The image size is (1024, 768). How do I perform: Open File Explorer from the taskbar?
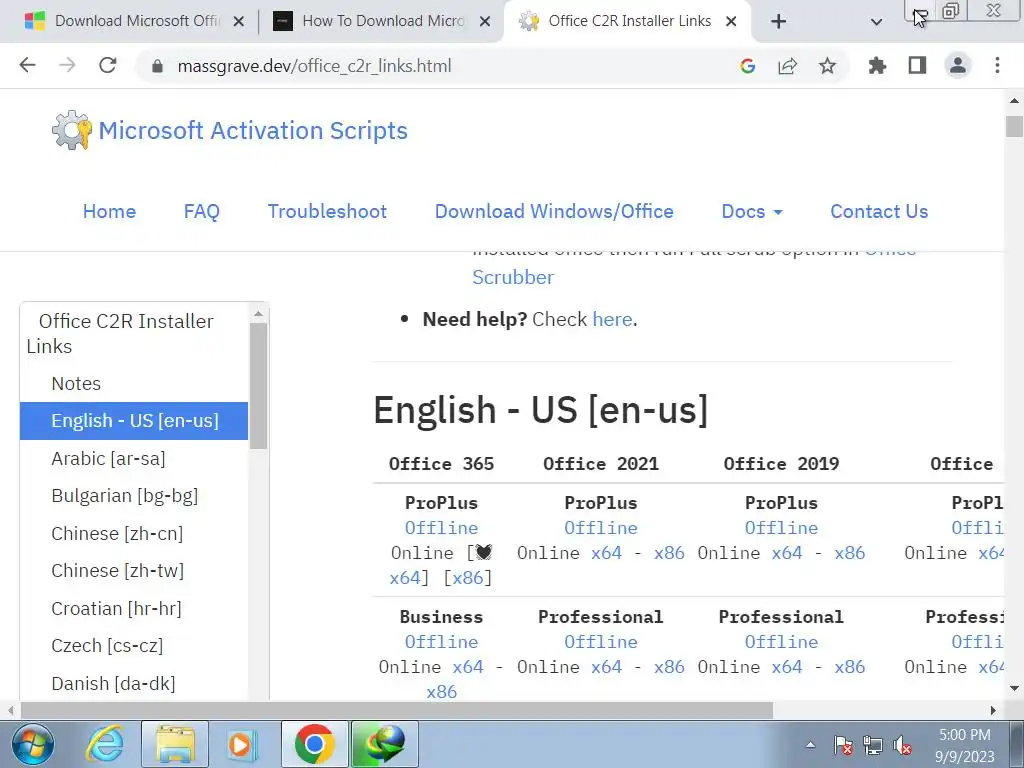point(174,744)
